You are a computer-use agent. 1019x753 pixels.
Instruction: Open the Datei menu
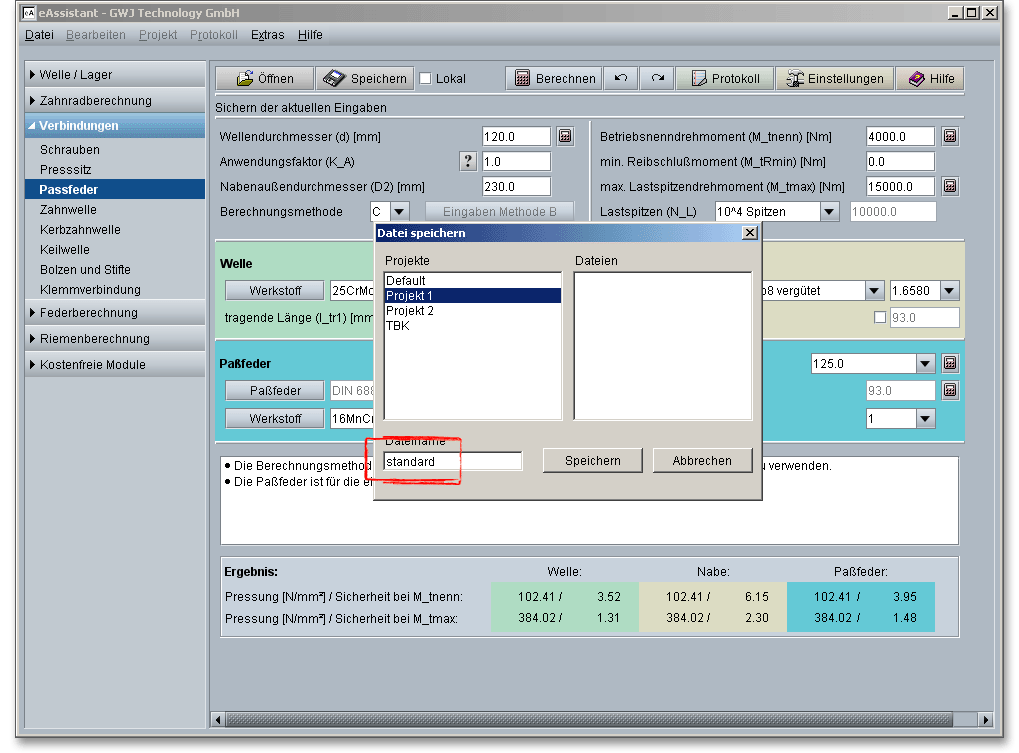[39, 35]
